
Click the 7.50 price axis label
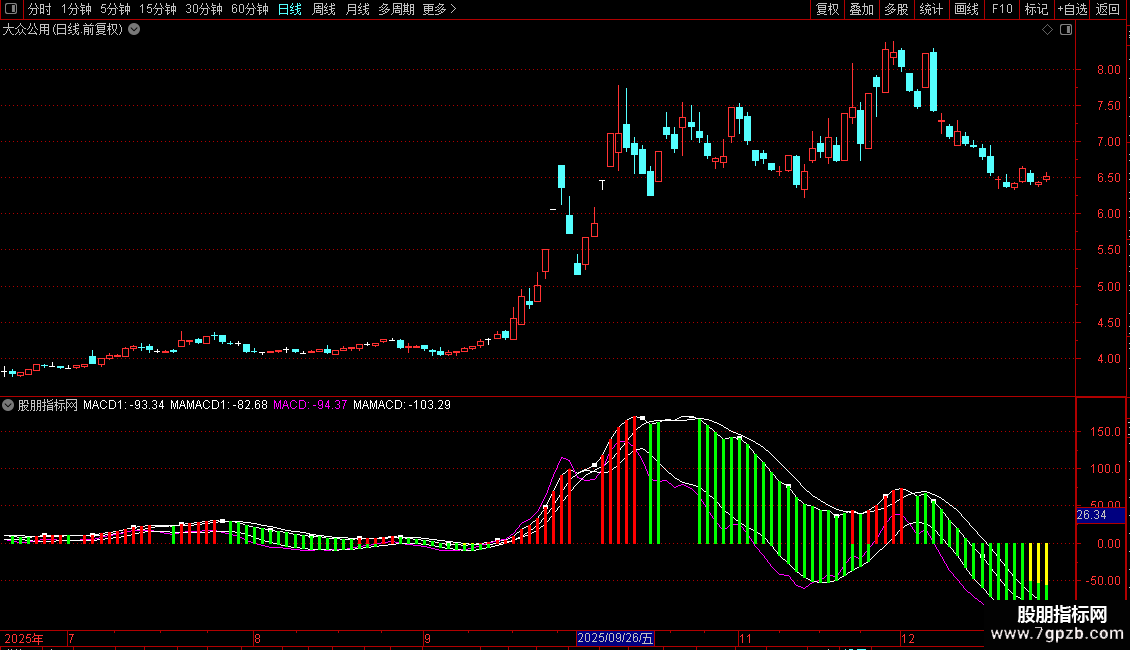pos(1109,106)
